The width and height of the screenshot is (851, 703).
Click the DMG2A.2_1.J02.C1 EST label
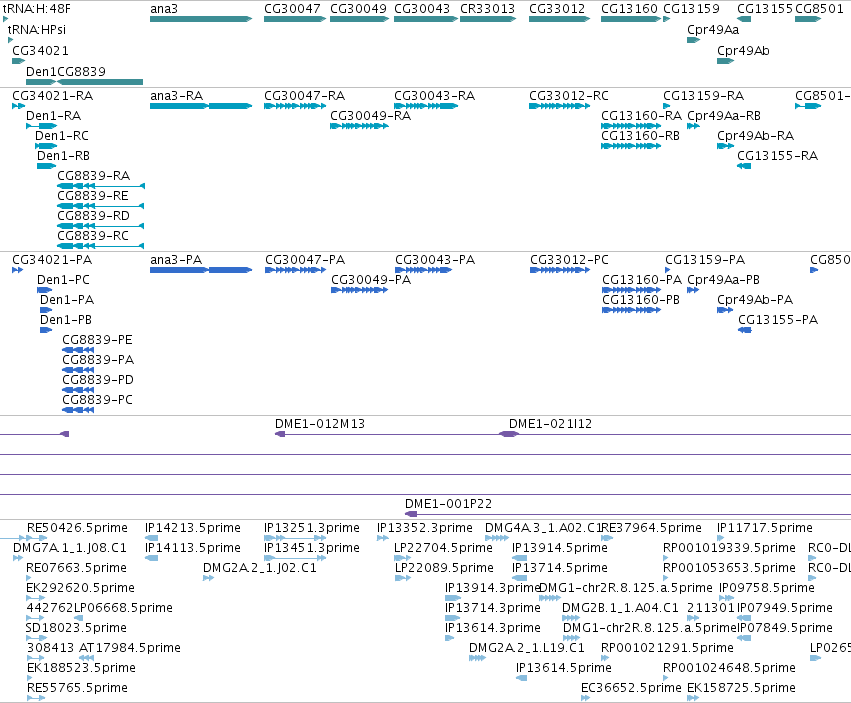259,568
